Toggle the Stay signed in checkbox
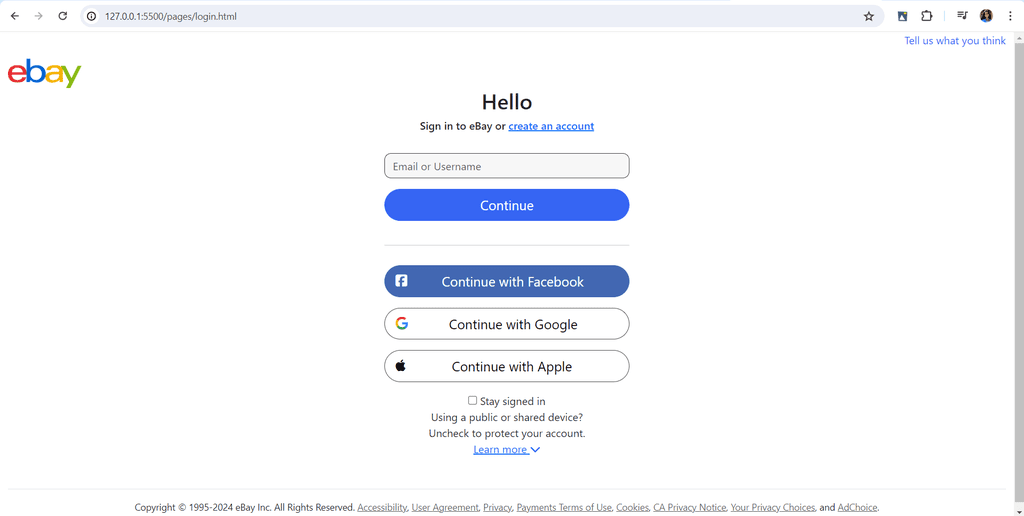Viewport: 1024px width, 516px height. pyautogui.click(x=472, y=400)
